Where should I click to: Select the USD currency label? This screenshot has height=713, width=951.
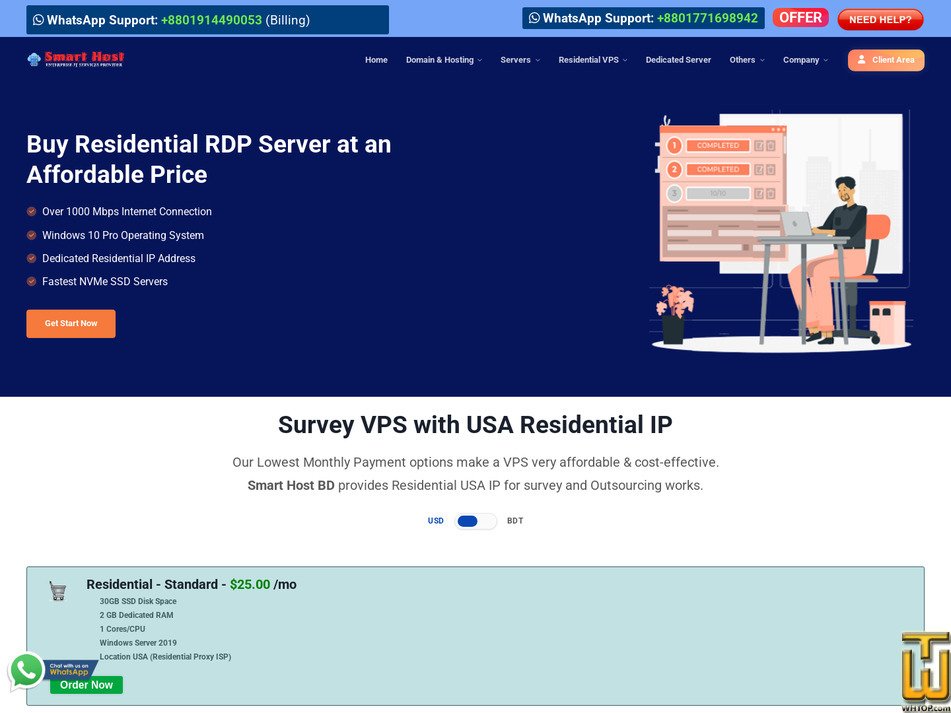[435, 521]
